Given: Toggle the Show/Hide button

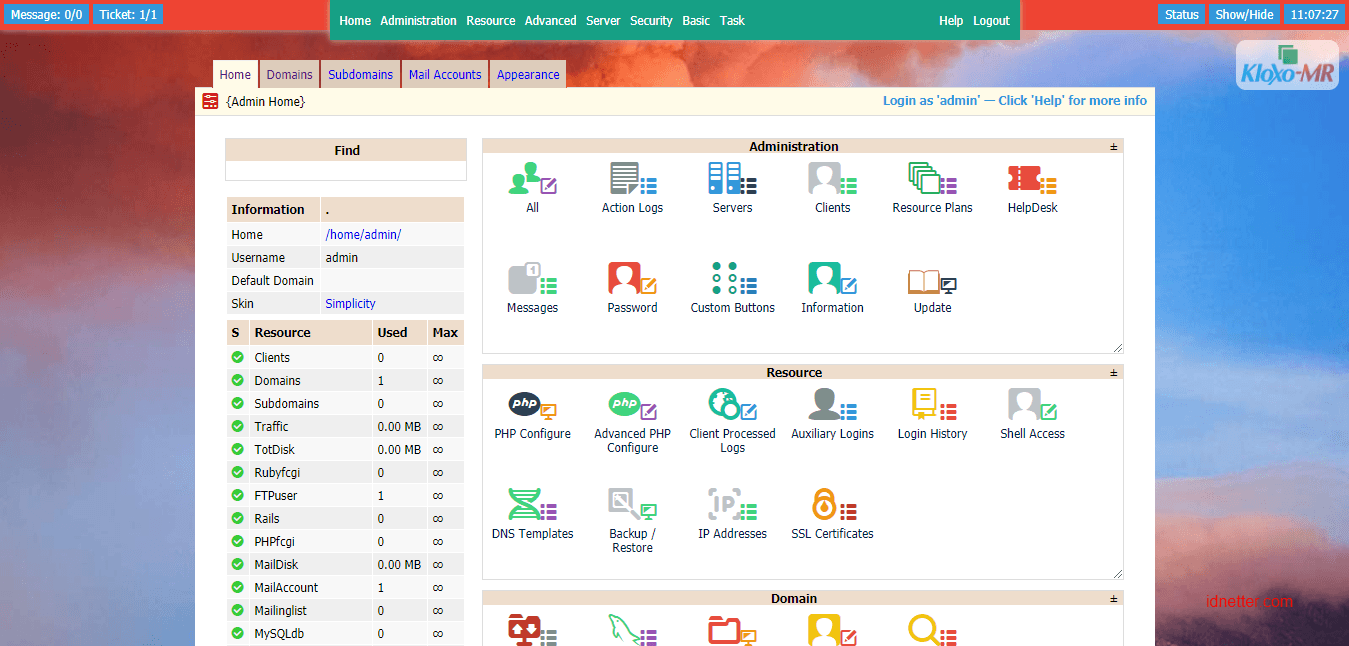Looking at the screenshot, I should tap(1243, 15).
